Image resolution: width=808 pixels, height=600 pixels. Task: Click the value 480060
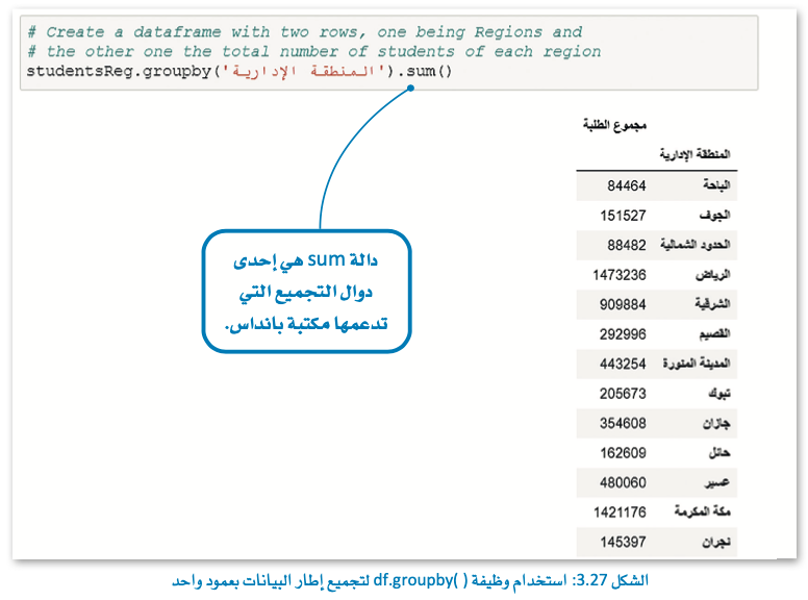pyautogui.click(x=622, y=483)
